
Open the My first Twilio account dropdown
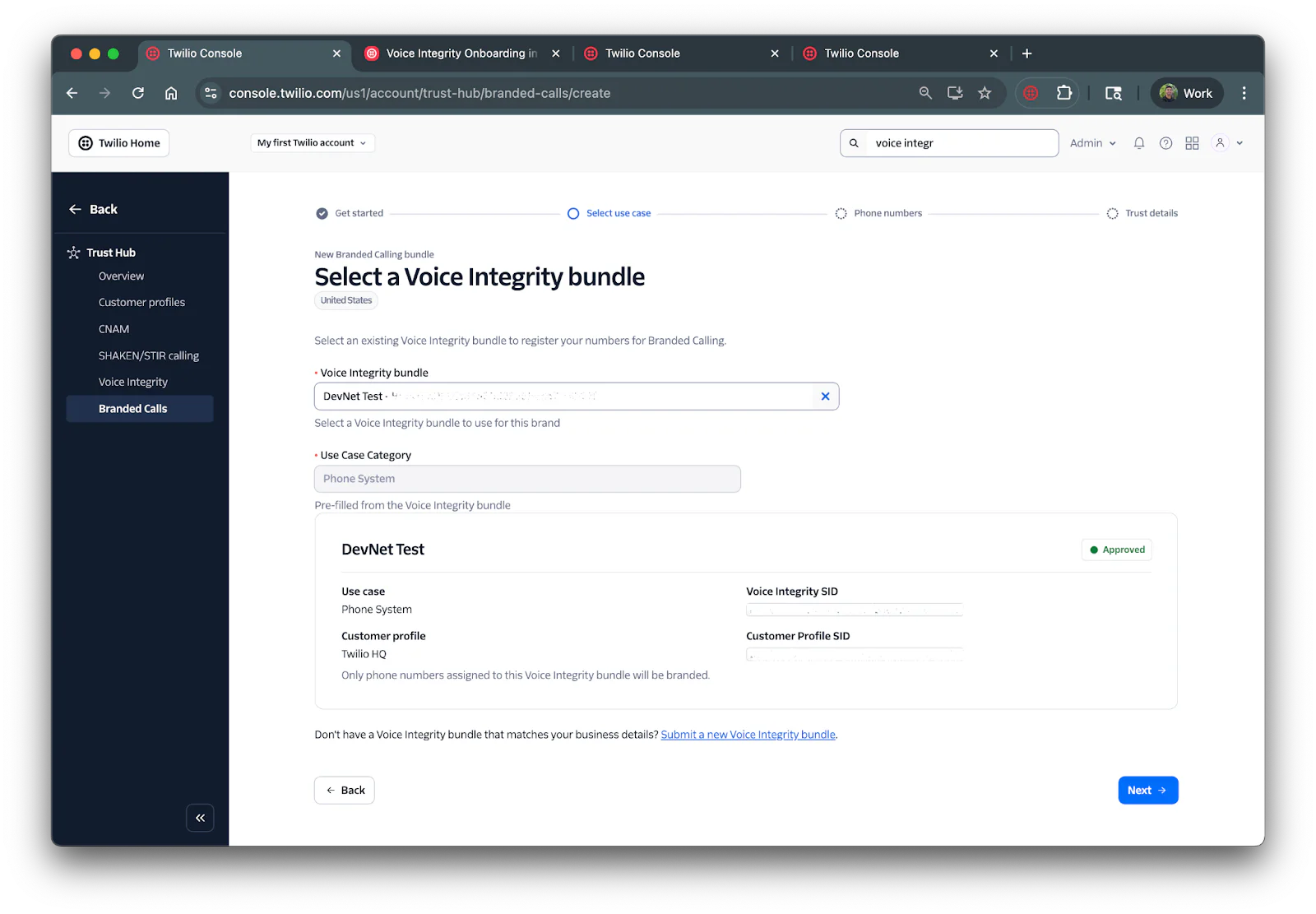tap(312, 142)
